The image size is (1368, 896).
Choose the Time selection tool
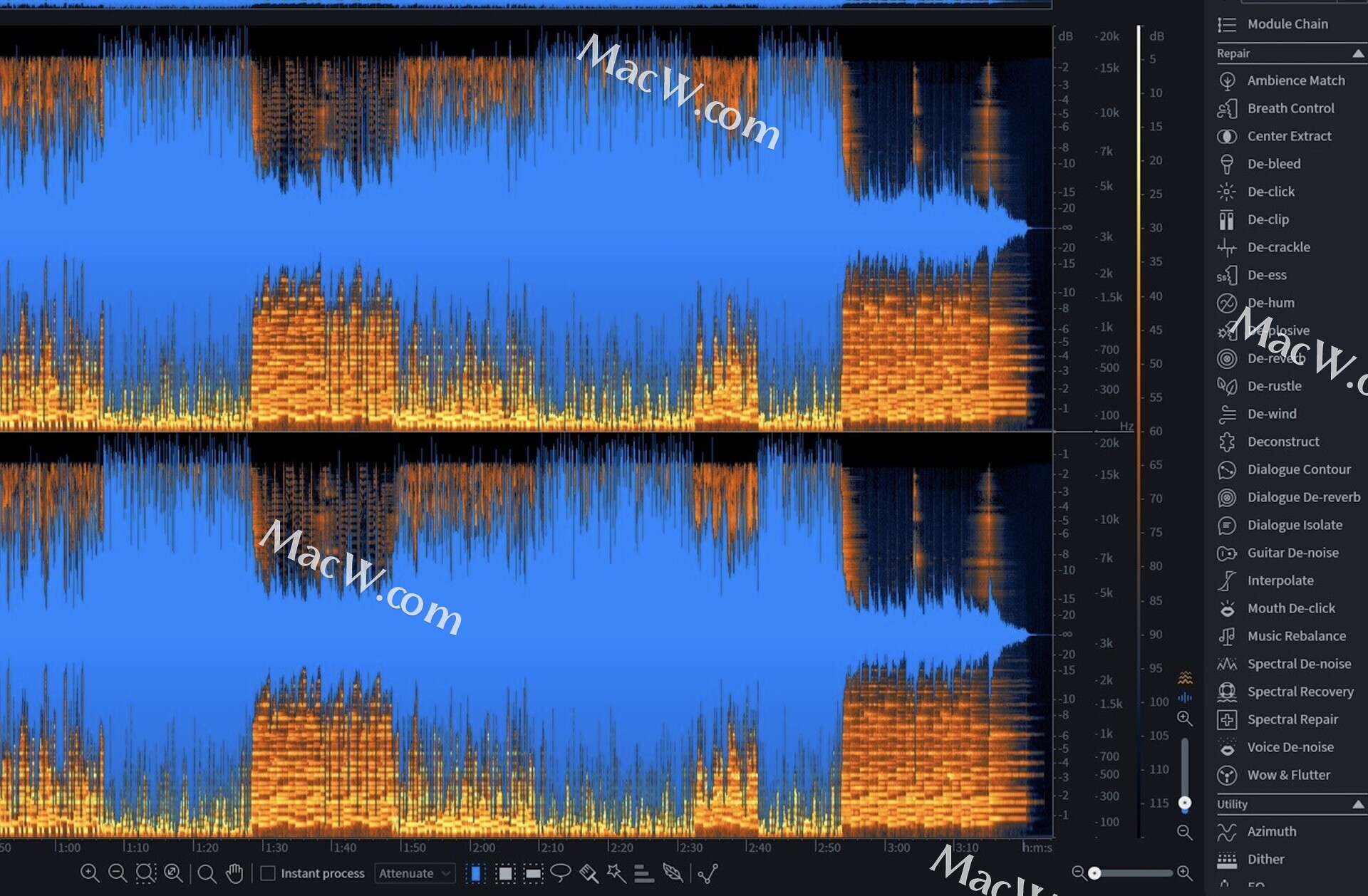(476, 873)
